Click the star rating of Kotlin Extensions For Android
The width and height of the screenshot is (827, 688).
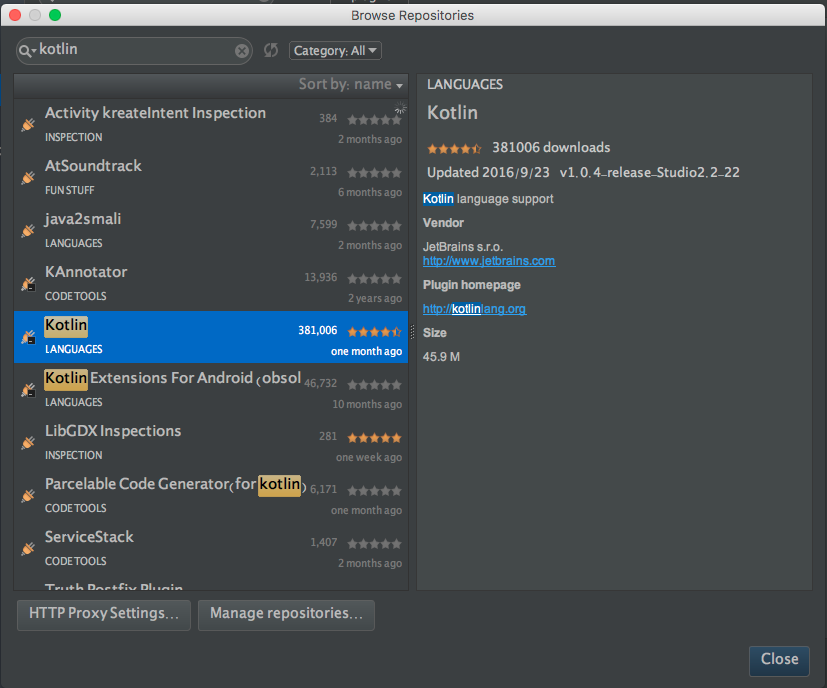pos(374,385)
